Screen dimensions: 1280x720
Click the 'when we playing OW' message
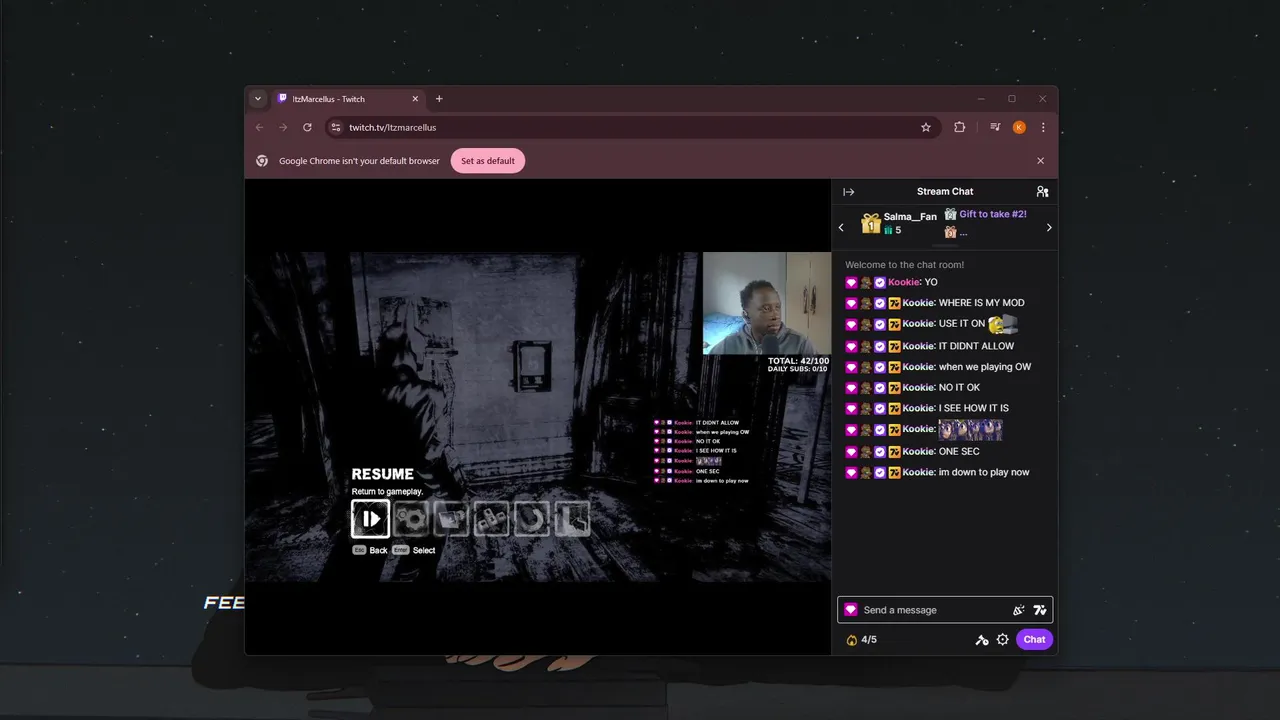tap(985, 367)
